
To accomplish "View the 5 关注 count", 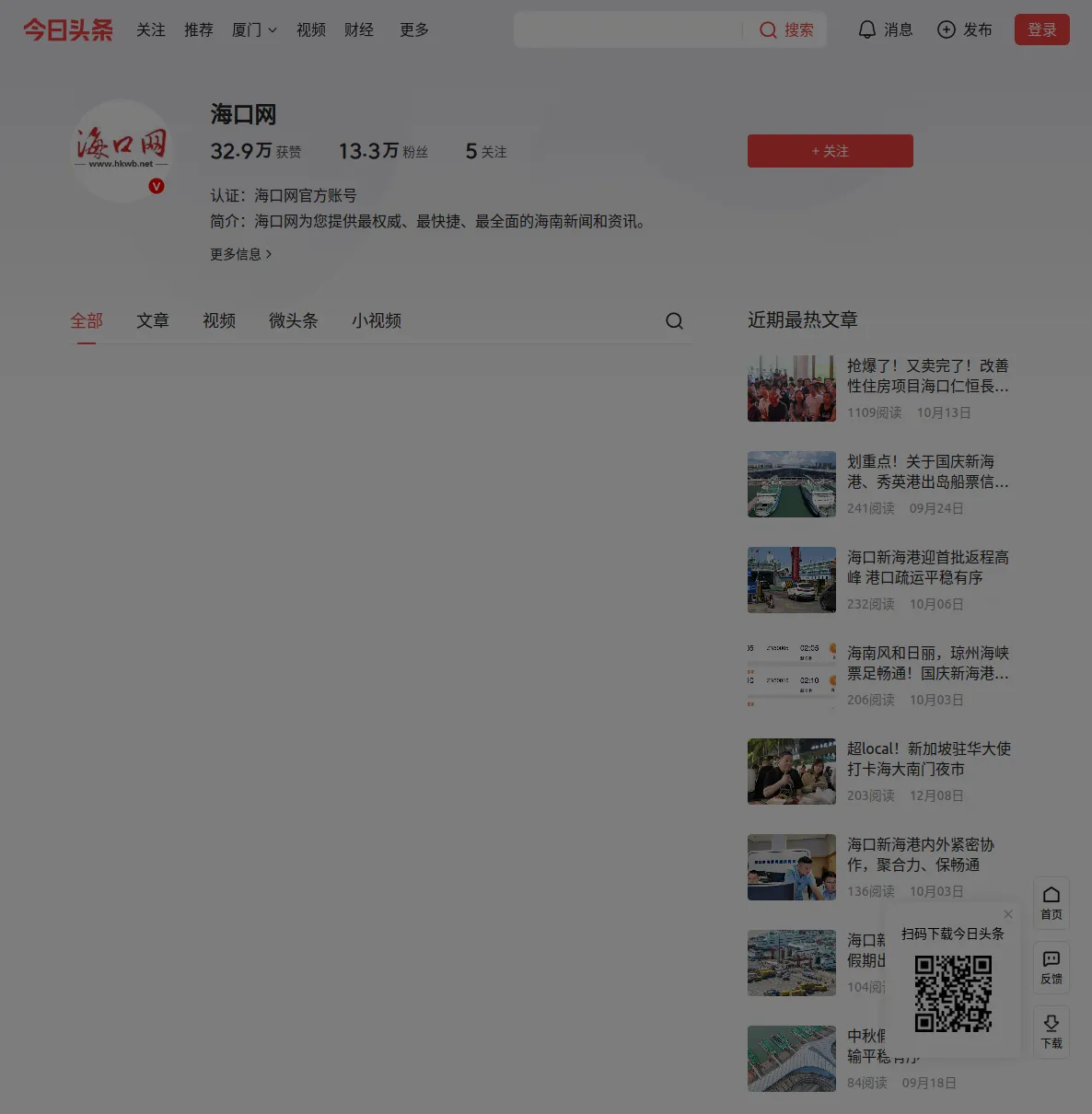I will pos(486,151).
